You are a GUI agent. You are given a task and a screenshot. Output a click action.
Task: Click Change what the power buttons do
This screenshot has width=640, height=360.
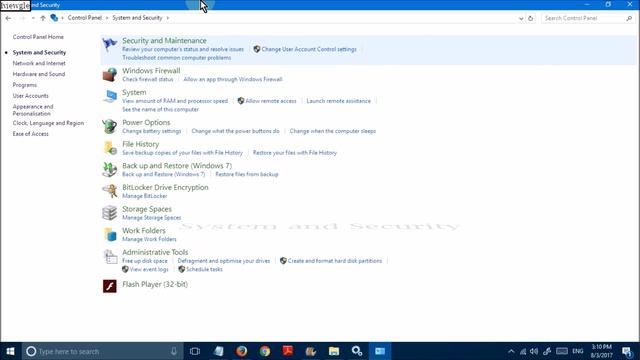coord(235,131)
